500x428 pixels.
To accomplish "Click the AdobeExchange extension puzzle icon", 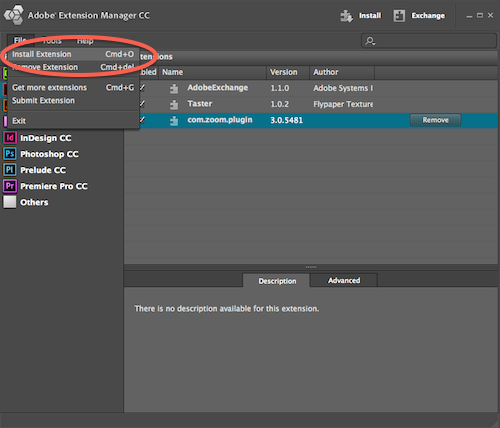I will (174, 88).
